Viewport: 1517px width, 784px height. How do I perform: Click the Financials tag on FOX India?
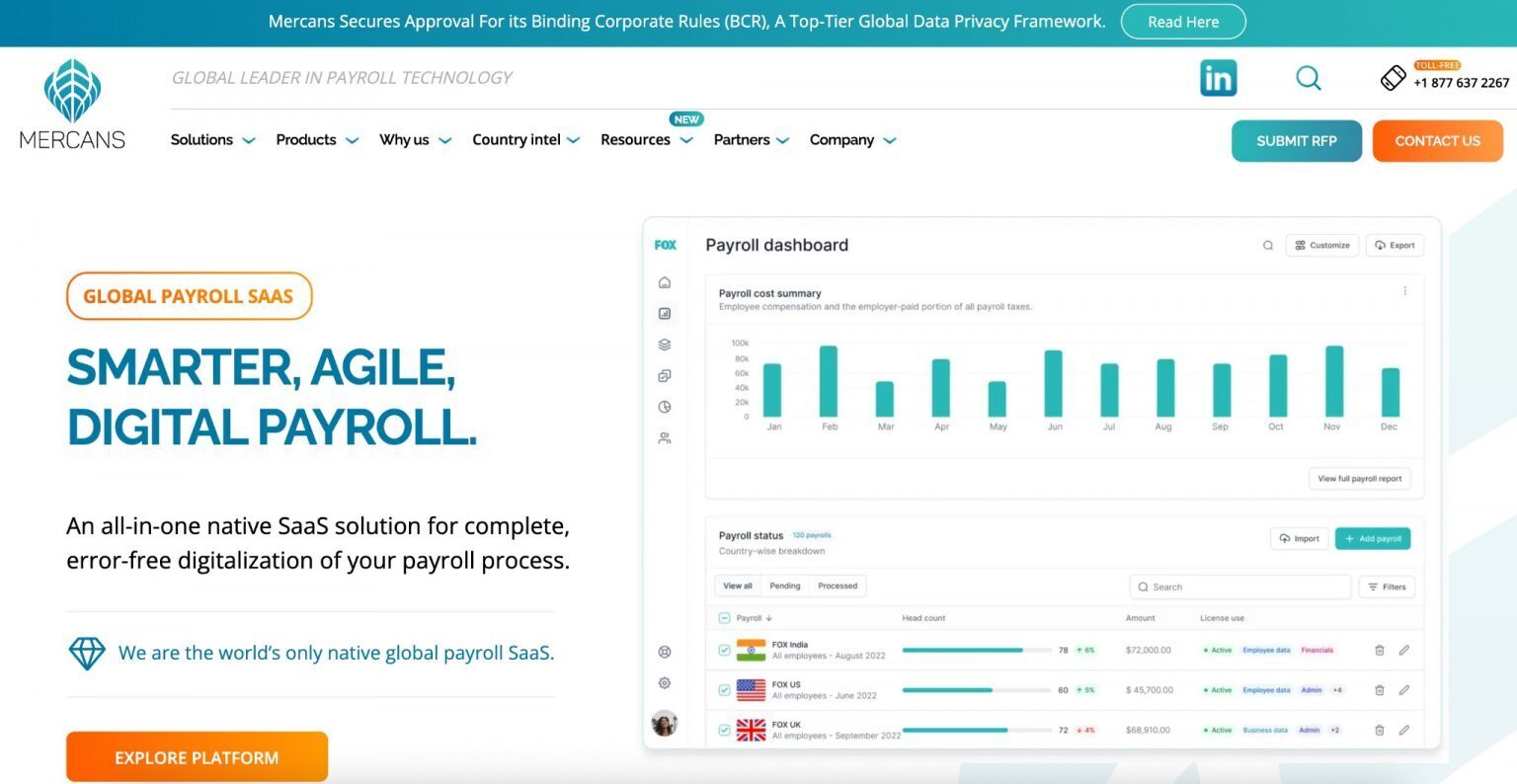coord(1317,650)
